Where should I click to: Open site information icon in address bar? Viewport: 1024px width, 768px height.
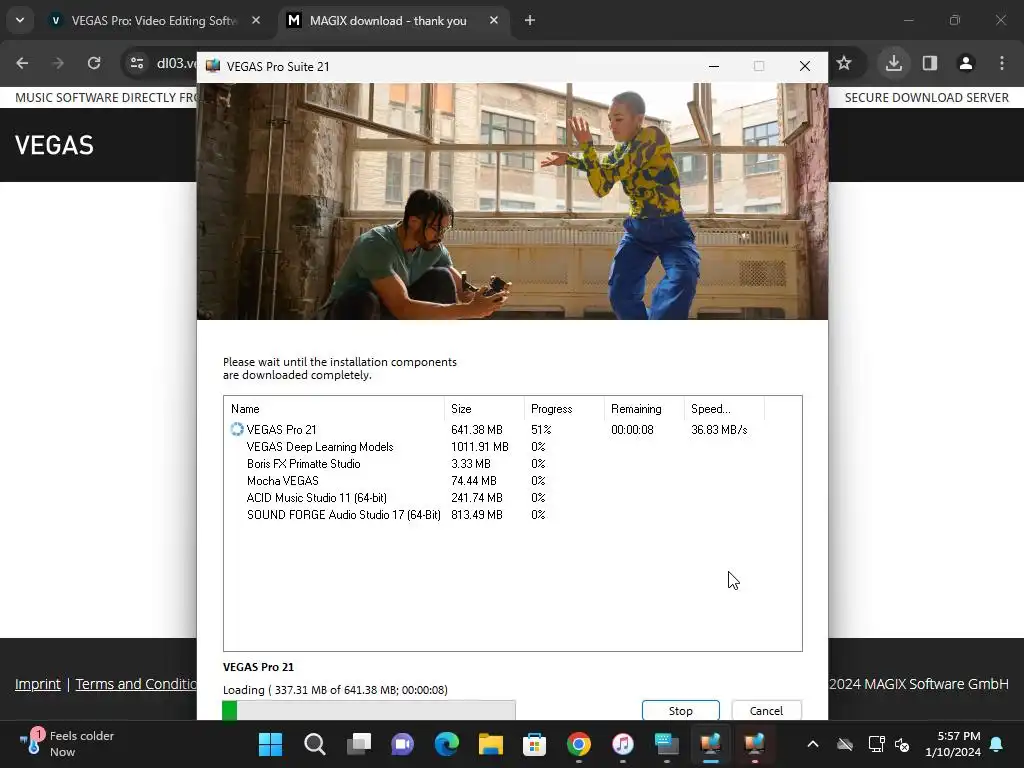tap(137, 63)
